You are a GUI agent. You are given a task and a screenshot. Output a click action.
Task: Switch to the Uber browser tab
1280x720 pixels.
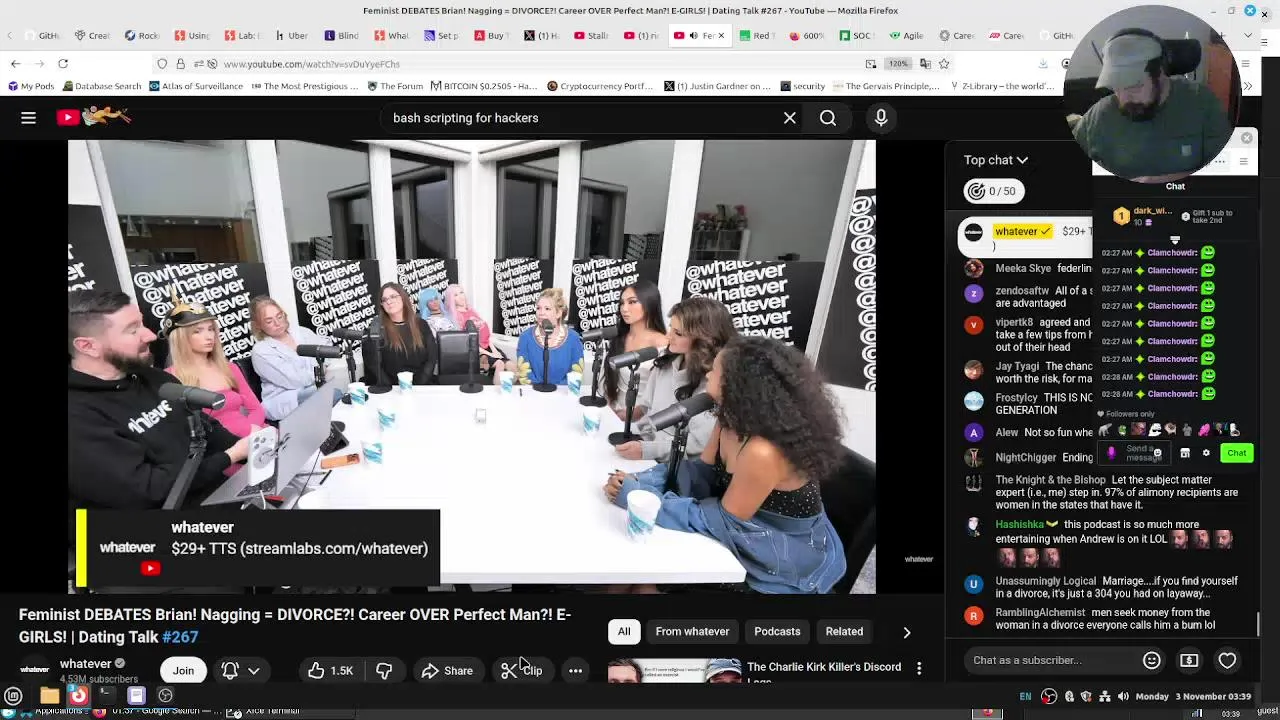291,36
